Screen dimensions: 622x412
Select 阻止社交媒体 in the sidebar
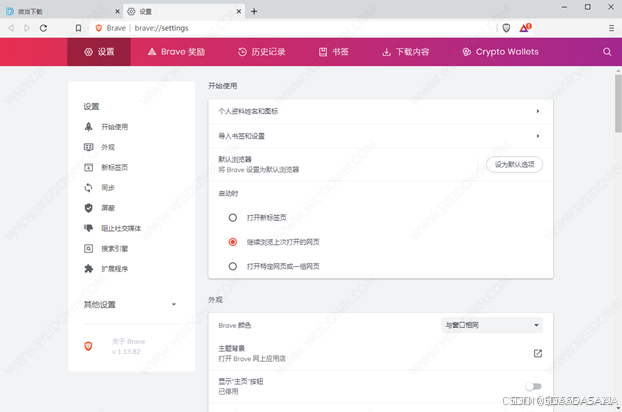112,228
